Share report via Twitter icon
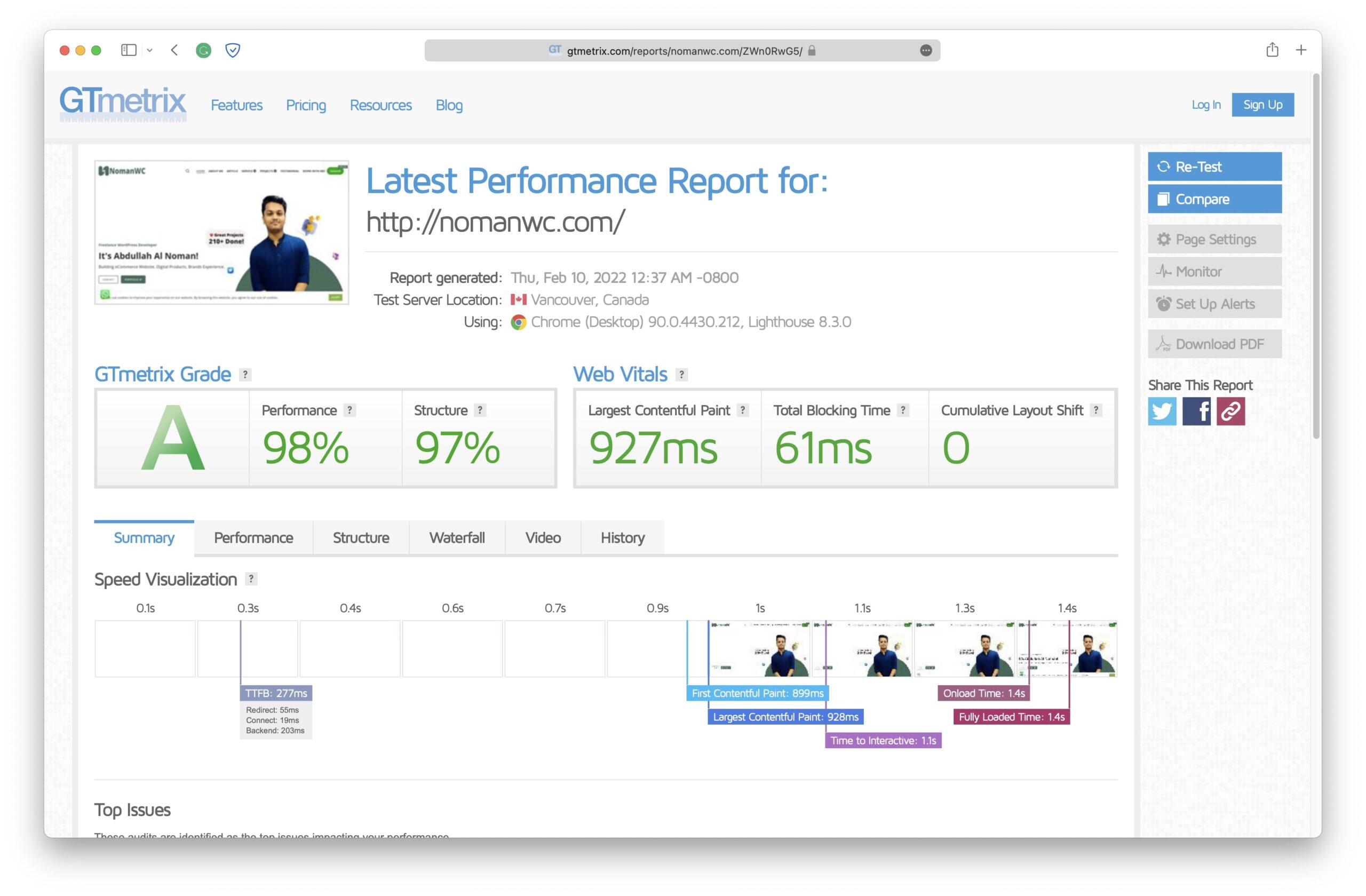1366x896 pixels. pos(1162,411)
